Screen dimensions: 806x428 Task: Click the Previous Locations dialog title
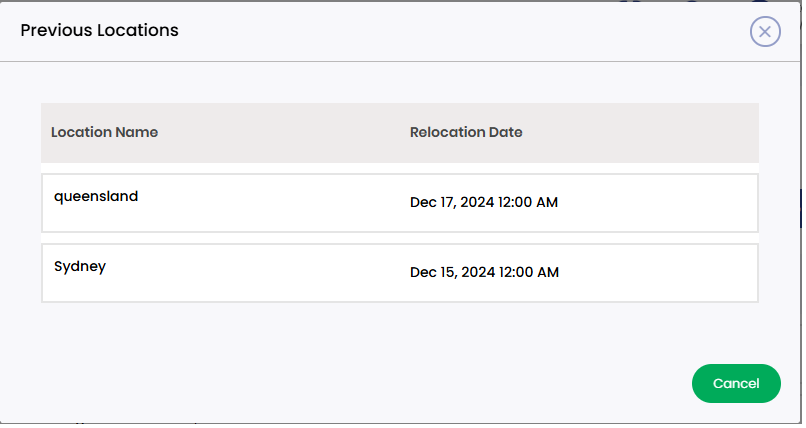100,30
